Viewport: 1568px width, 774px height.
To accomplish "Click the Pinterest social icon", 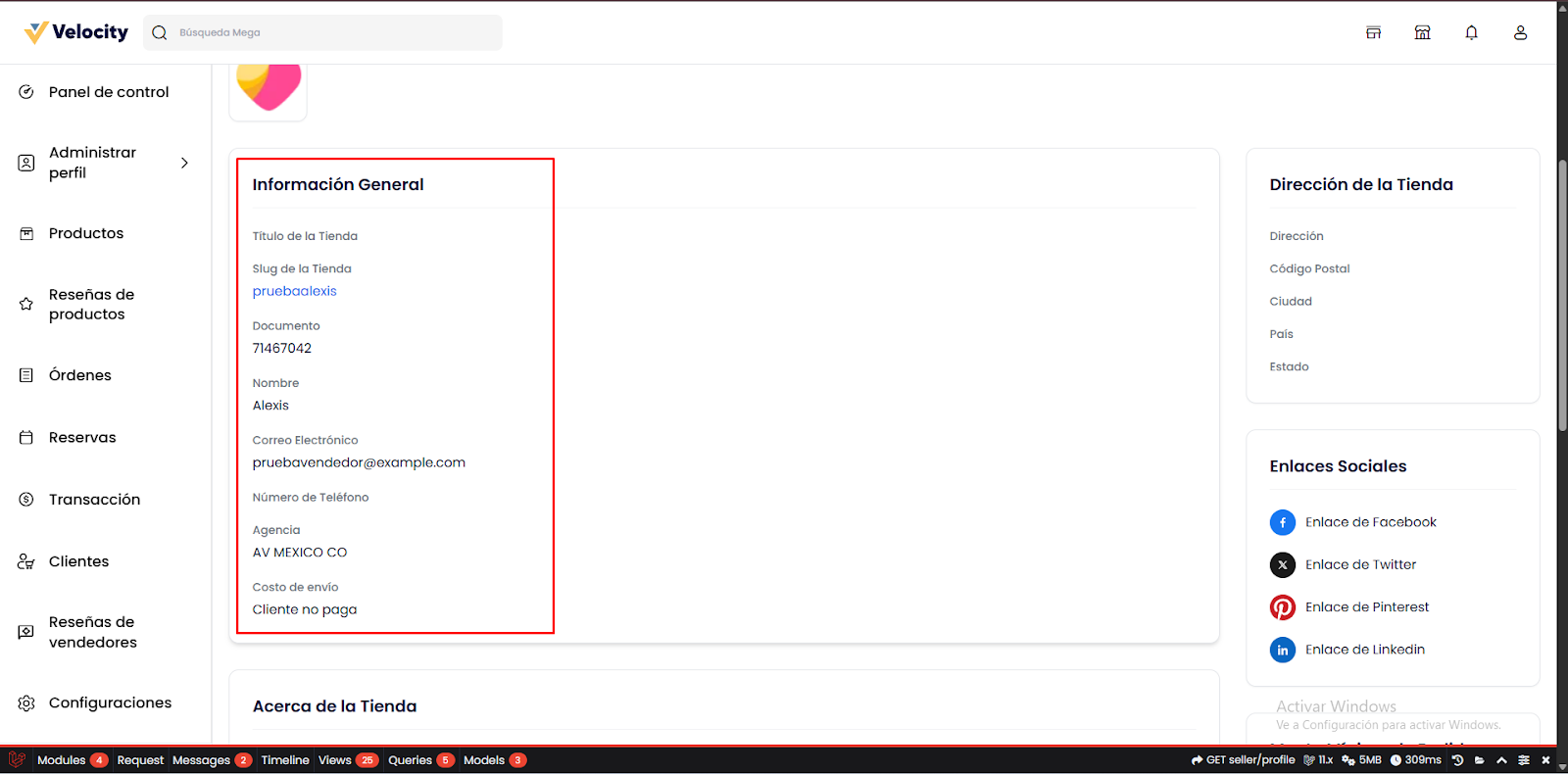I will (1282, 607).
